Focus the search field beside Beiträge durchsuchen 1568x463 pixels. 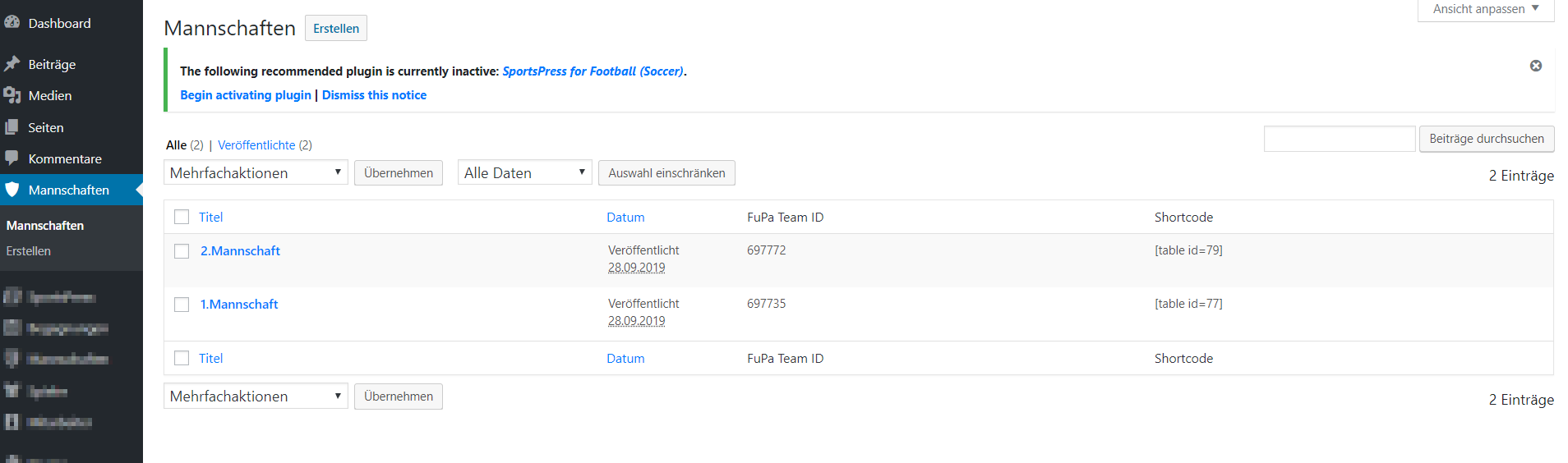click(1340, 139)
